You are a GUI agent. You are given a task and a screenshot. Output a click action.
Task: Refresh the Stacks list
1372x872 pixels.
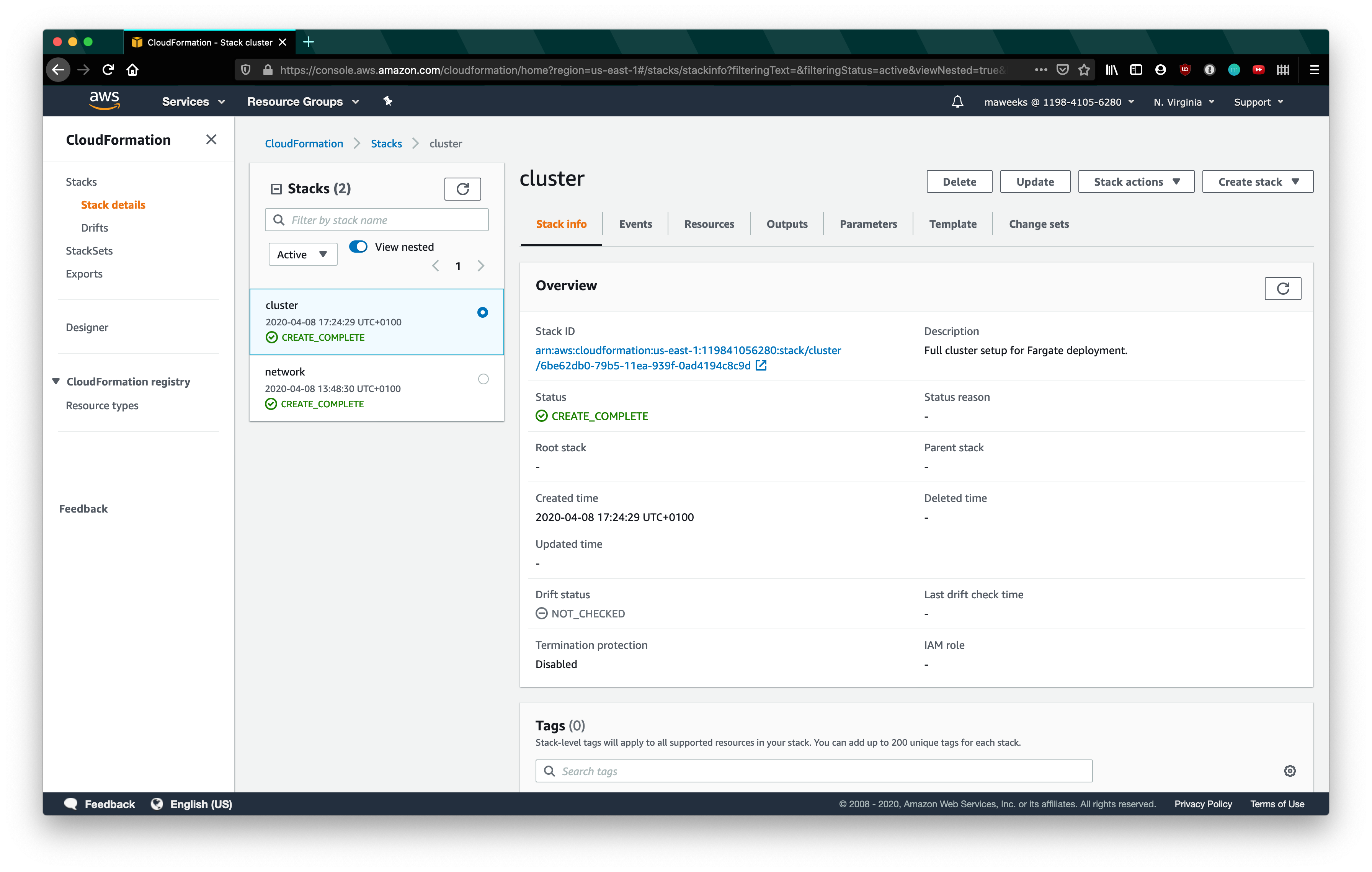pos(463,189)
